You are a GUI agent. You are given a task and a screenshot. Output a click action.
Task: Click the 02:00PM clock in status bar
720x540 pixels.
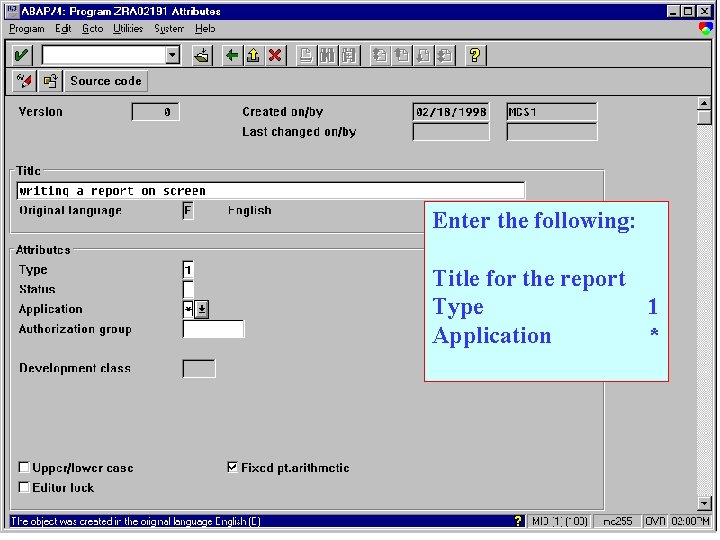click(x=690, y=521)
